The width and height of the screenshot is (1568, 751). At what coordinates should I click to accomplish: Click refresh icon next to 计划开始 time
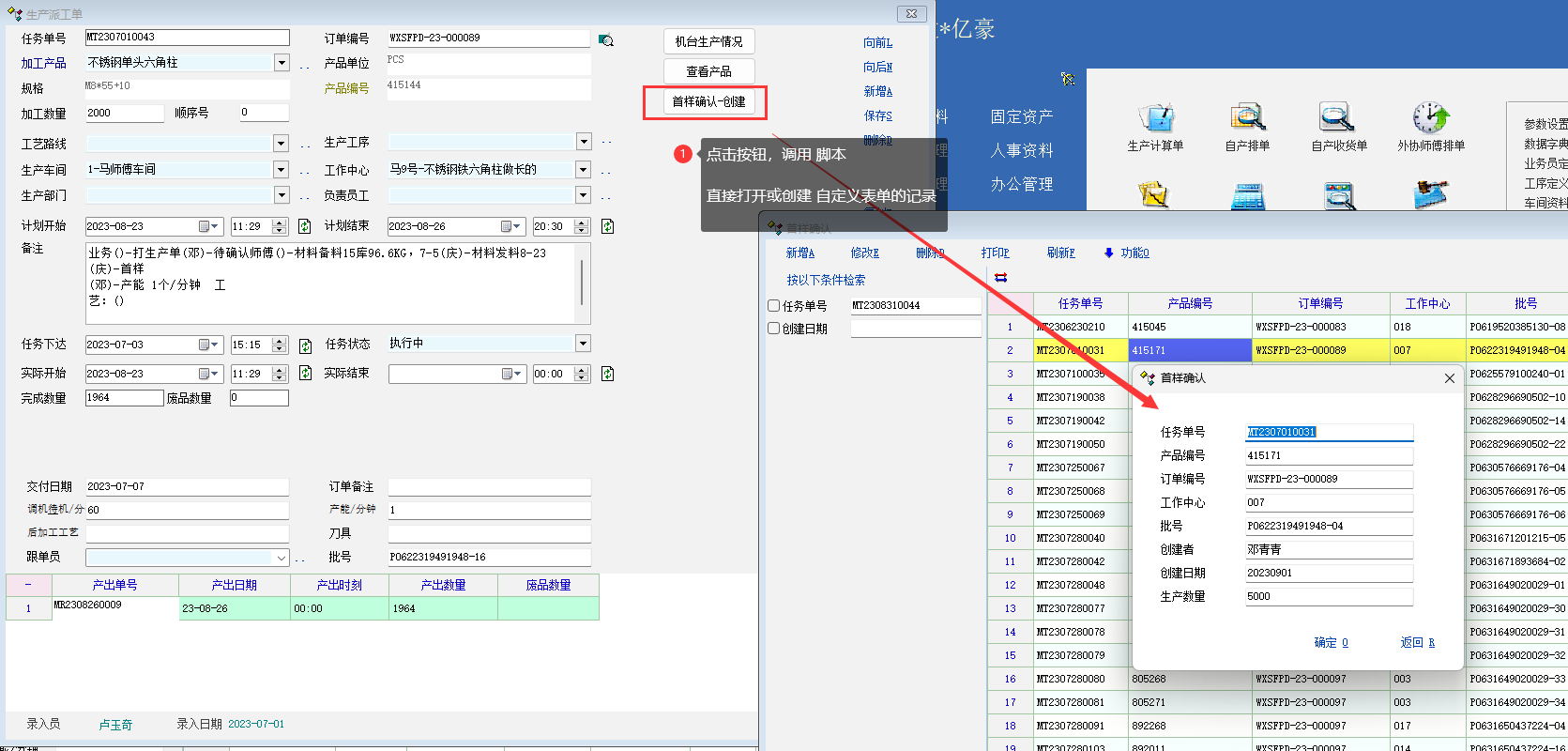pyautogui.click(x=304, y=226)
